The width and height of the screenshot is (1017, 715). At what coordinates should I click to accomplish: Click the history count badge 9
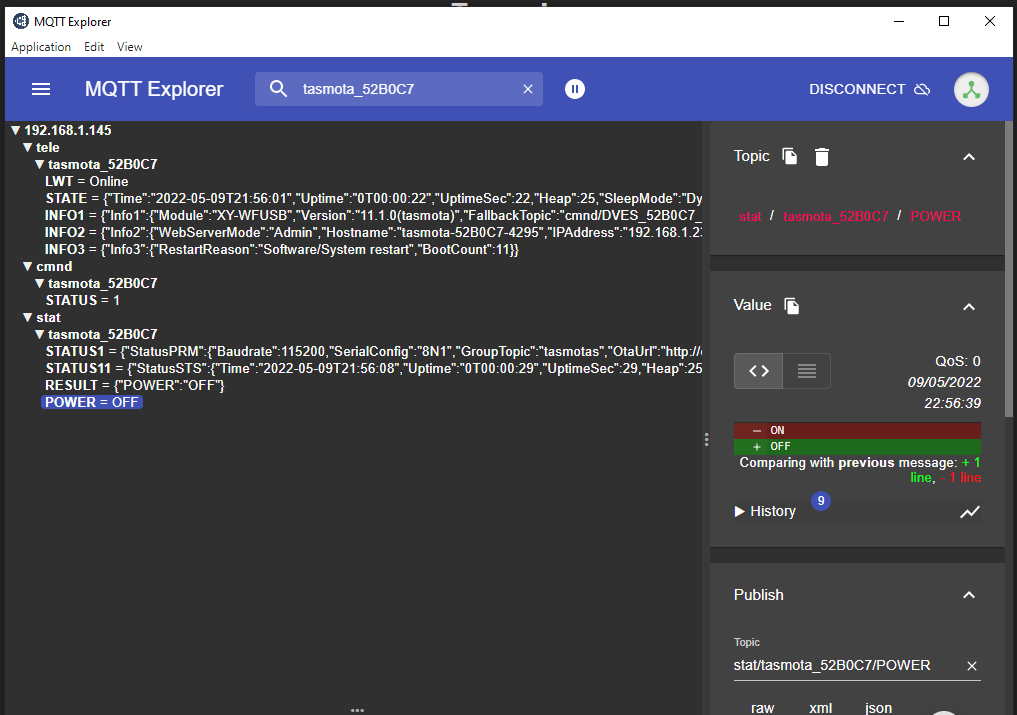(820, 501)
